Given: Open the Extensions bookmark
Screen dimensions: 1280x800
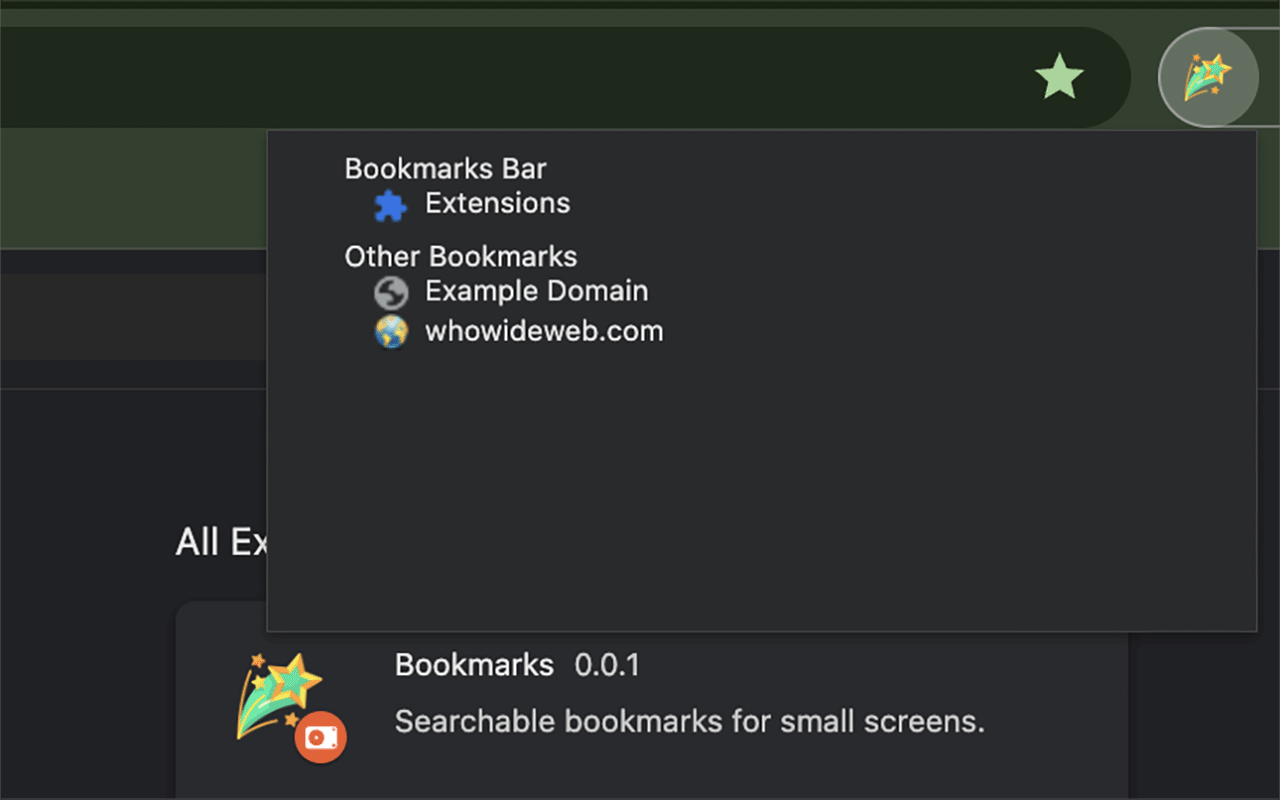Looking at the screenshot, I should pyautogui.click(x=497, y=204).
